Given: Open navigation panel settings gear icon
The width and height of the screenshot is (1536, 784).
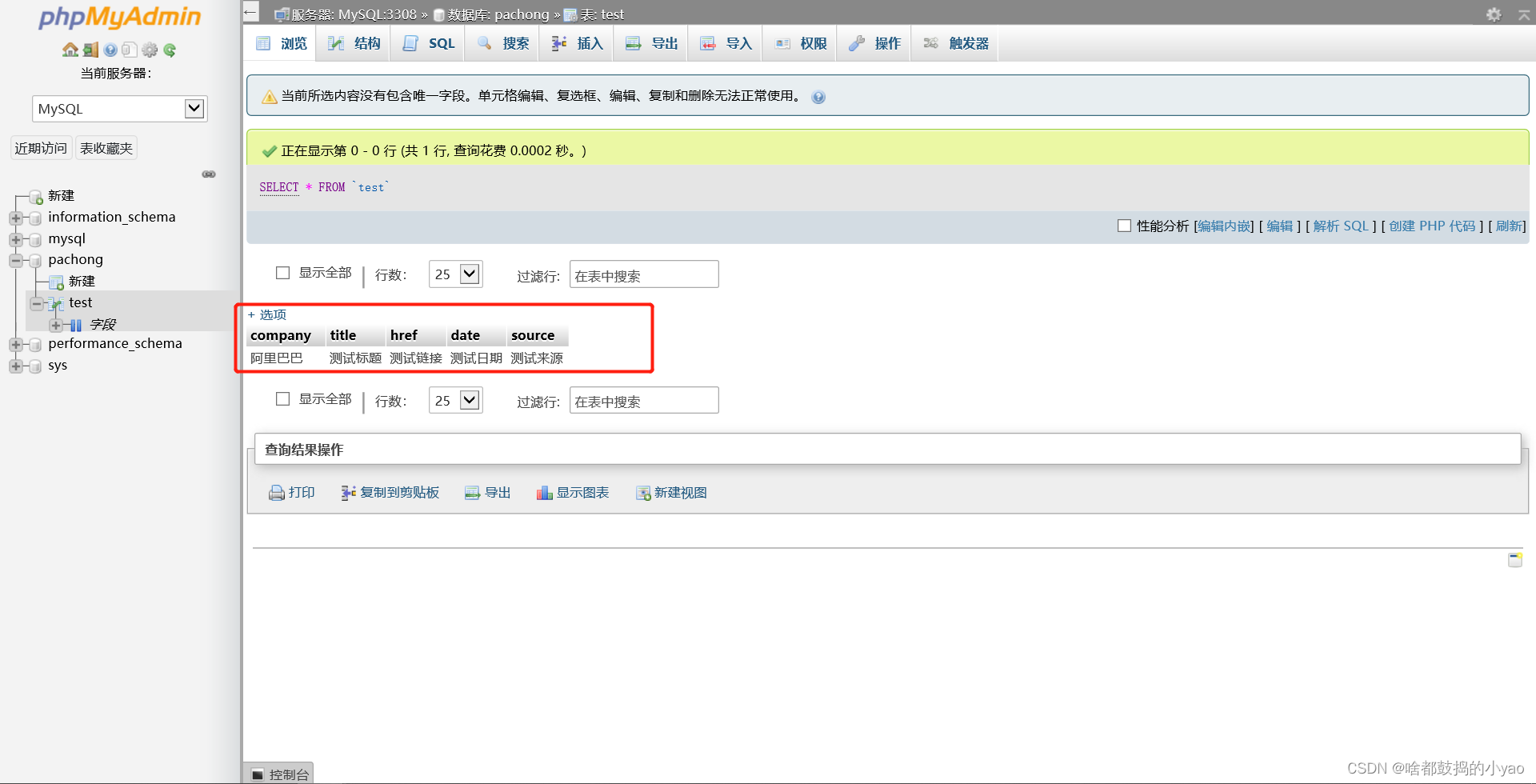Looking at the screenshot, I should (x=150, y=50).
